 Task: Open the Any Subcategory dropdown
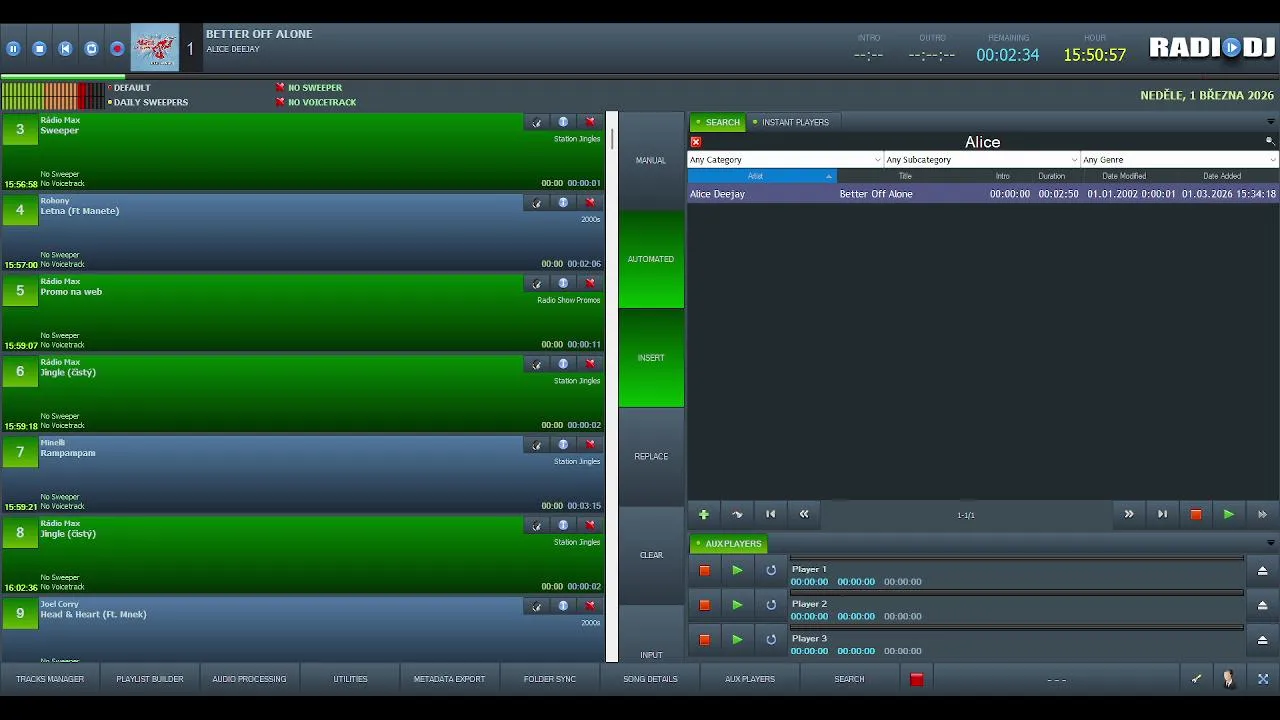tap(982, 160)
